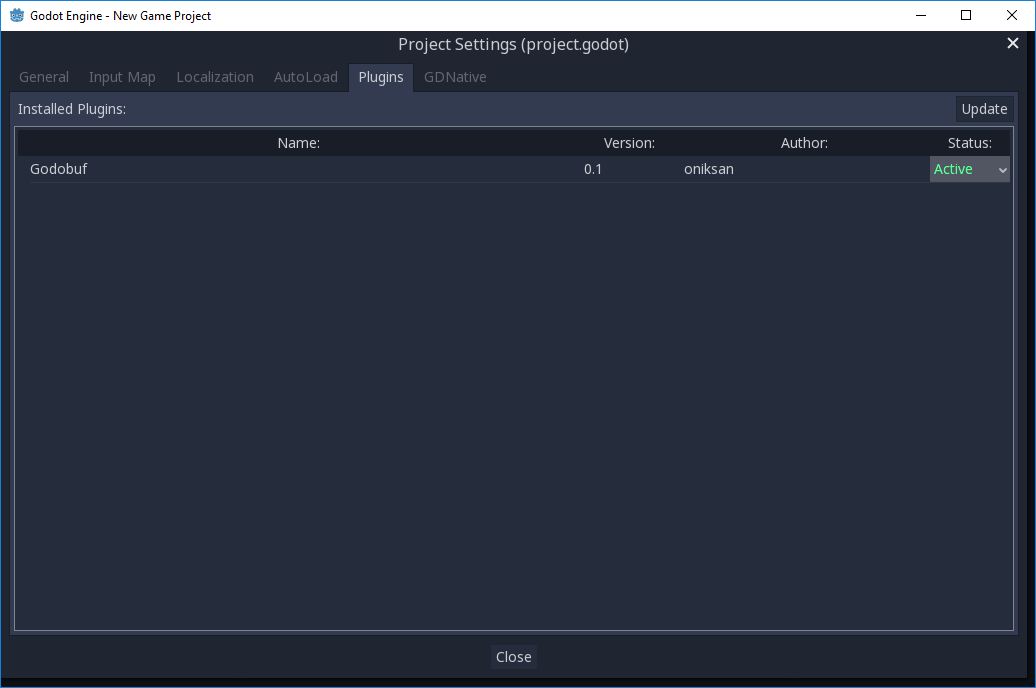Select the Localization tab

[215, 77]
